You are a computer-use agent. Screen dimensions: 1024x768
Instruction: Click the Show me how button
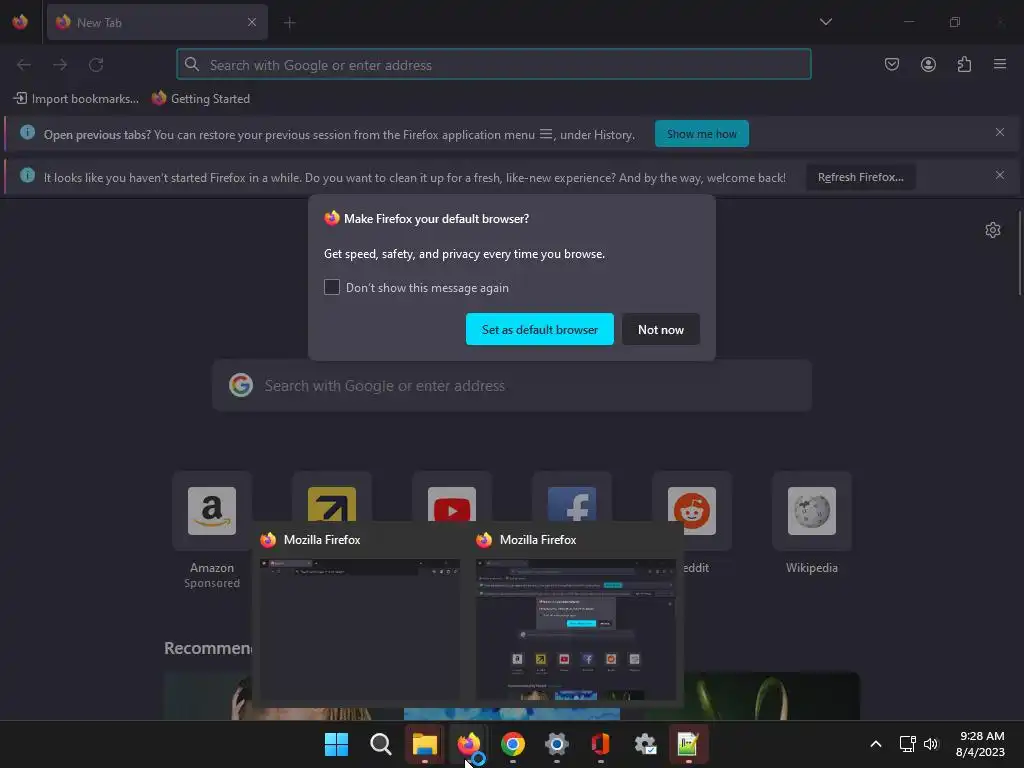[x=701, y=134]
